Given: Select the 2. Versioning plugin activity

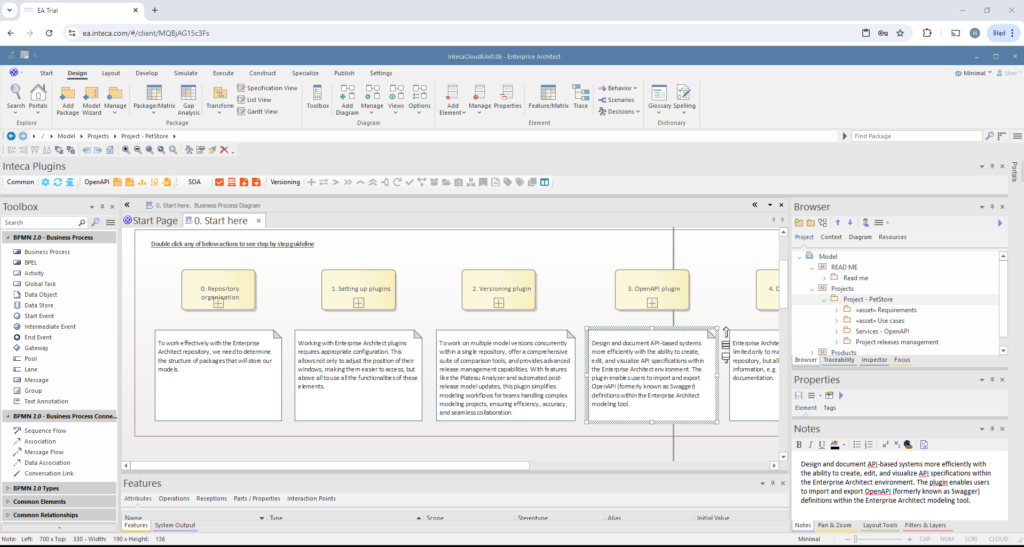Looking at the screenshot, I should [499, 290].
